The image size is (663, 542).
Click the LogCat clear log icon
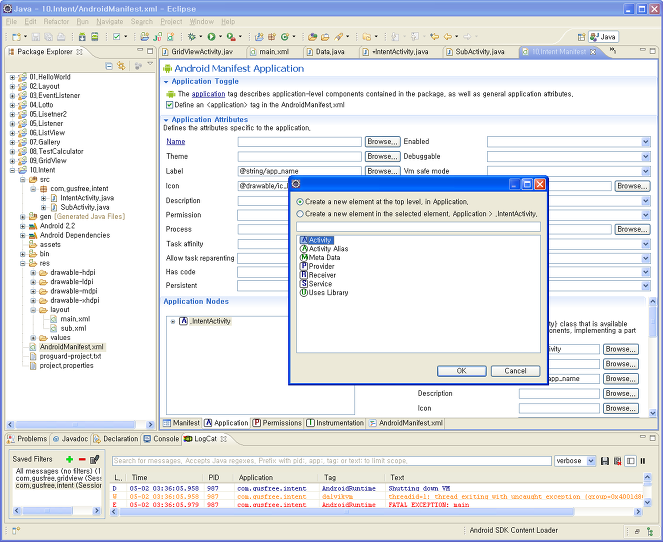point(617,461)
